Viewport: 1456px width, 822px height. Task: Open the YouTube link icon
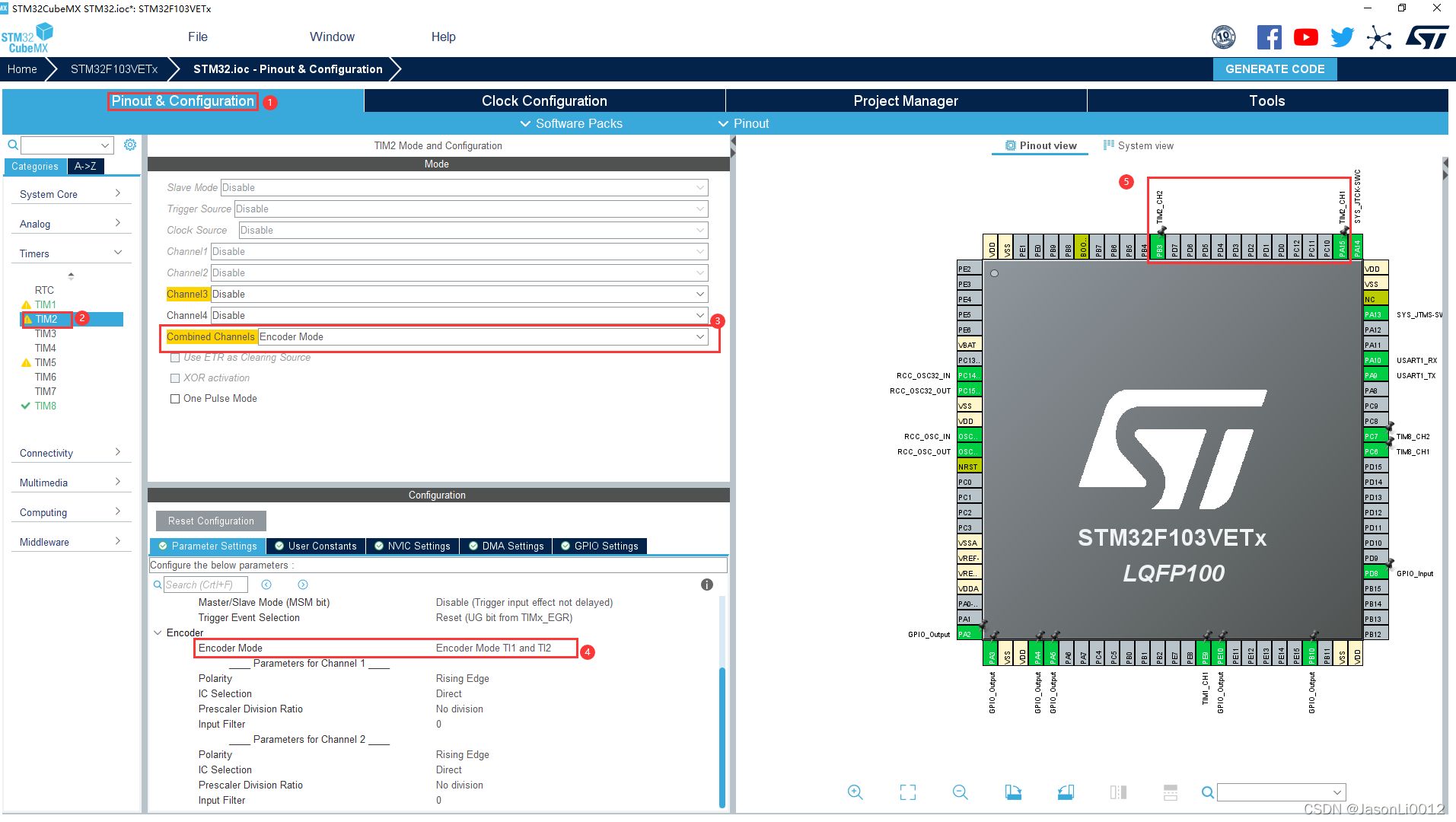click(1305, 37)
